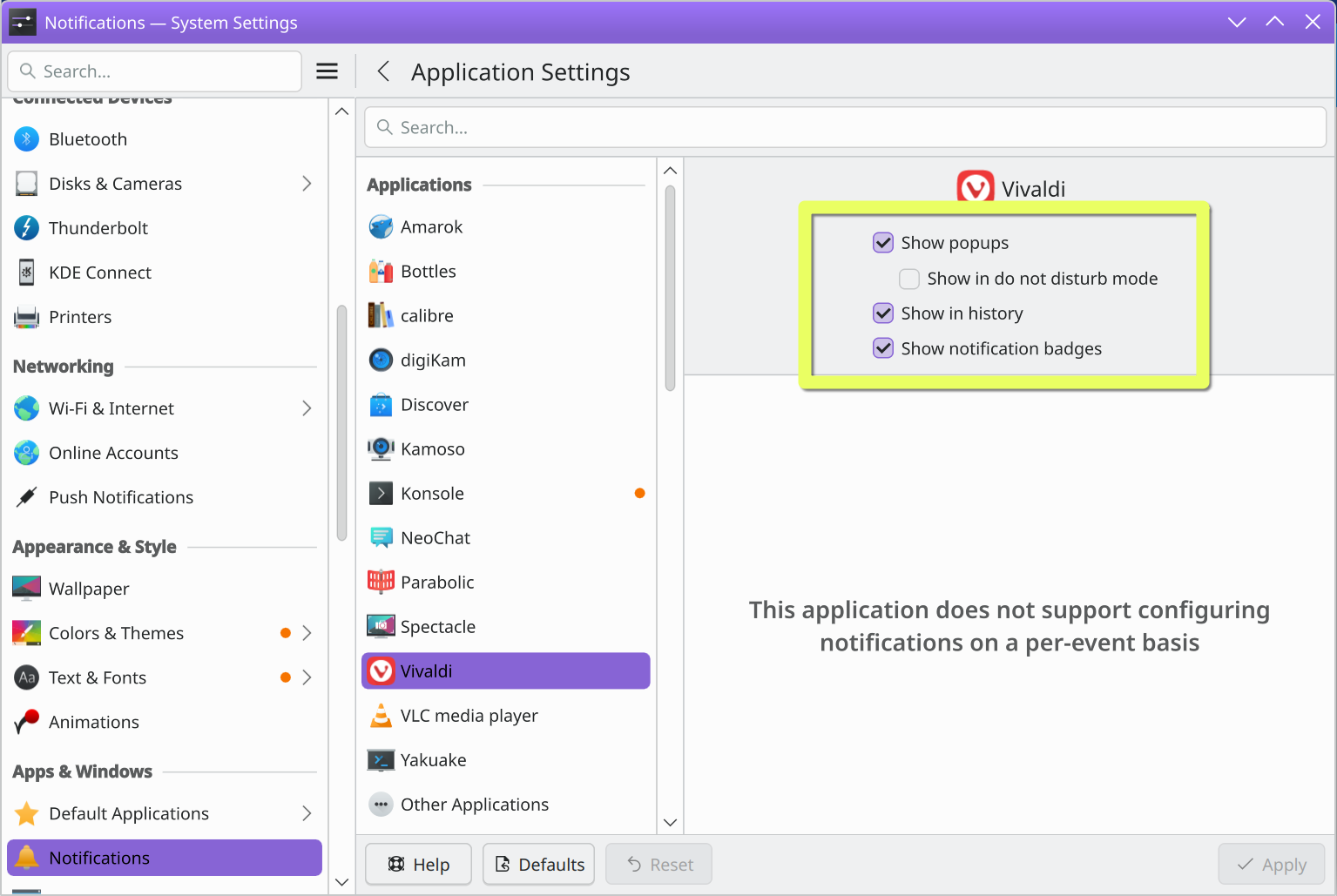Viewport: 1337px width, 896px height.
Task: Expand the Wi-Fi & Internet arrow
Action: 307,408
